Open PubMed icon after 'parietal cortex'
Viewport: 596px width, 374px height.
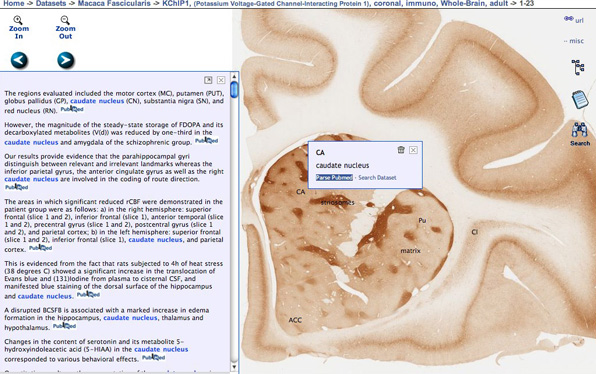coord(40,248)
